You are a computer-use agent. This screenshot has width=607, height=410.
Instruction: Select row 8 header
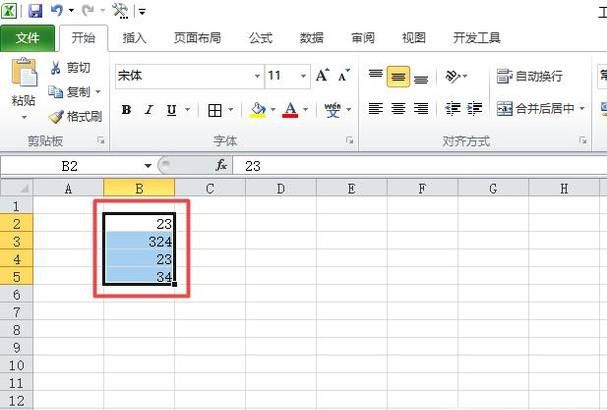pyautogui.click(x=16, y=330)
